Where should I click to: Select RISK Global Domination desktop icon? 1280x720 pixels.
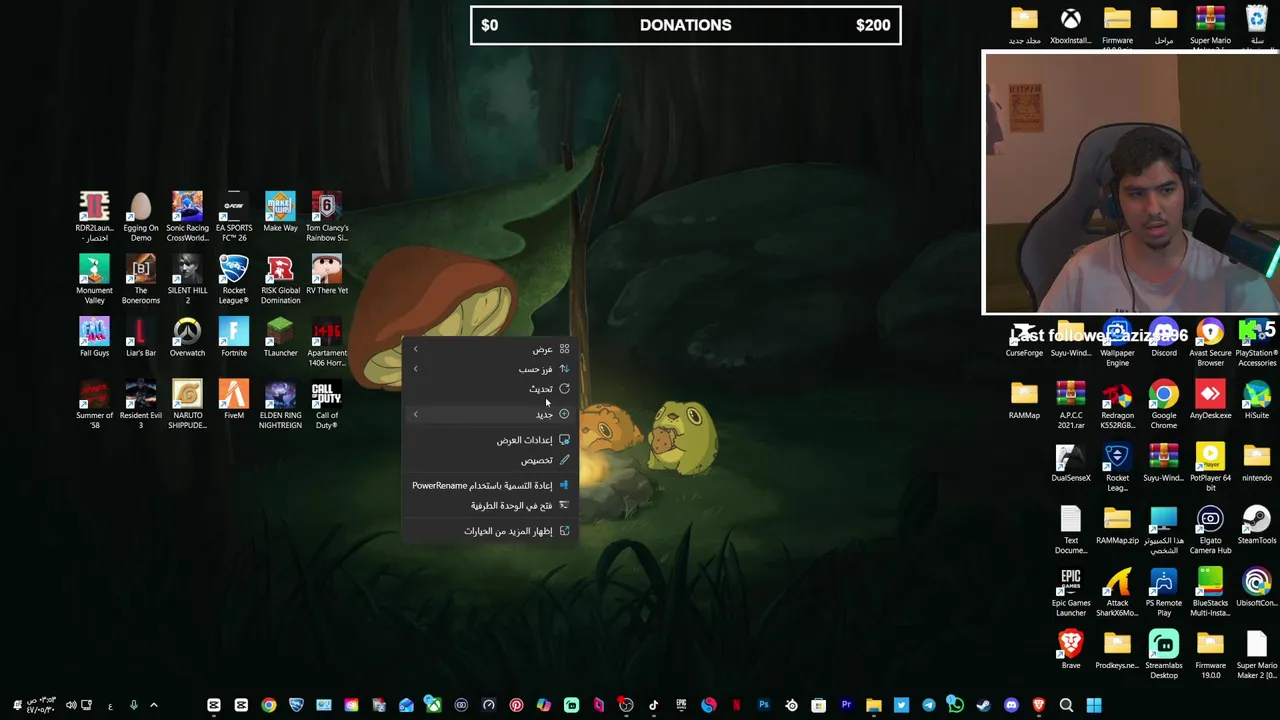tap(280, 279)
